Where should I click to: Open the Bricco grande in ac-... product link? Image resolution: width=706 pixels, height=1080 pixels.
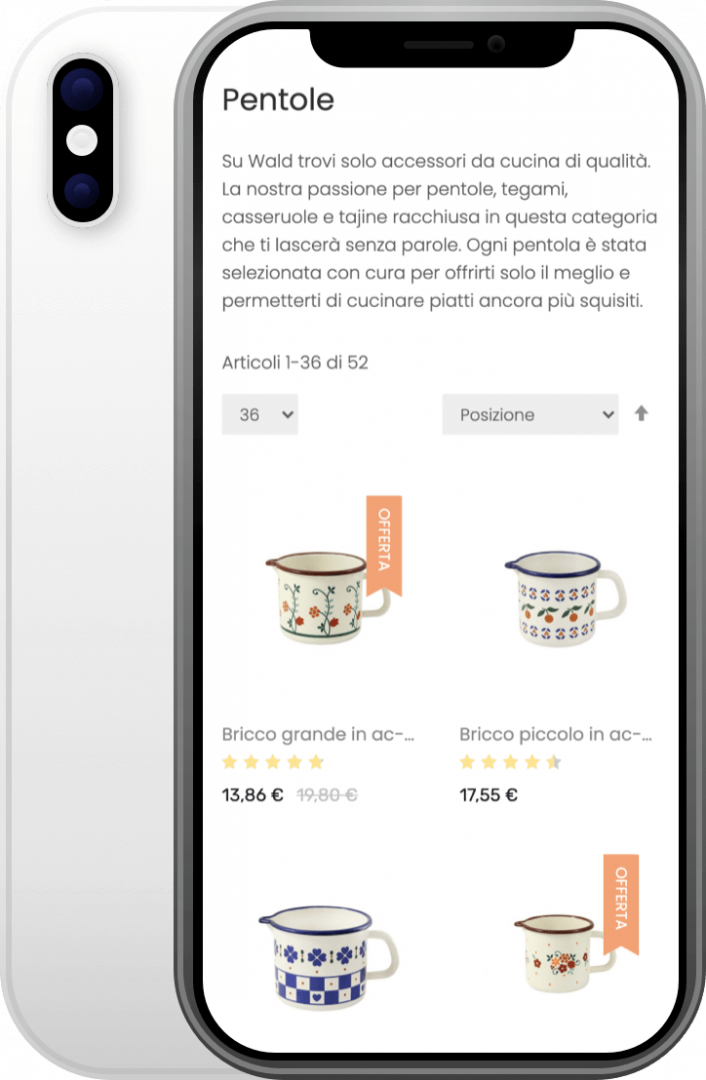click(318, 734)
